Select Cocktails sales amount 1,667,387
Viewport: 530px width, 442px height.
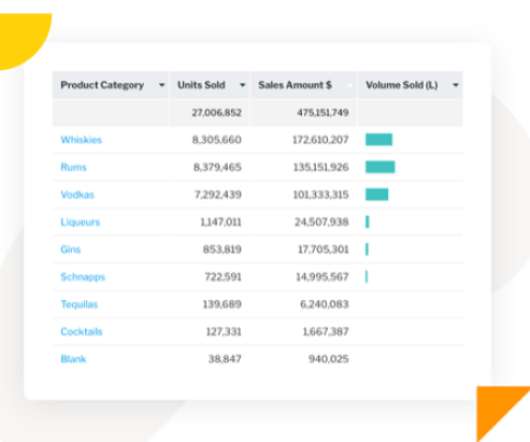(x=326, y=332)
